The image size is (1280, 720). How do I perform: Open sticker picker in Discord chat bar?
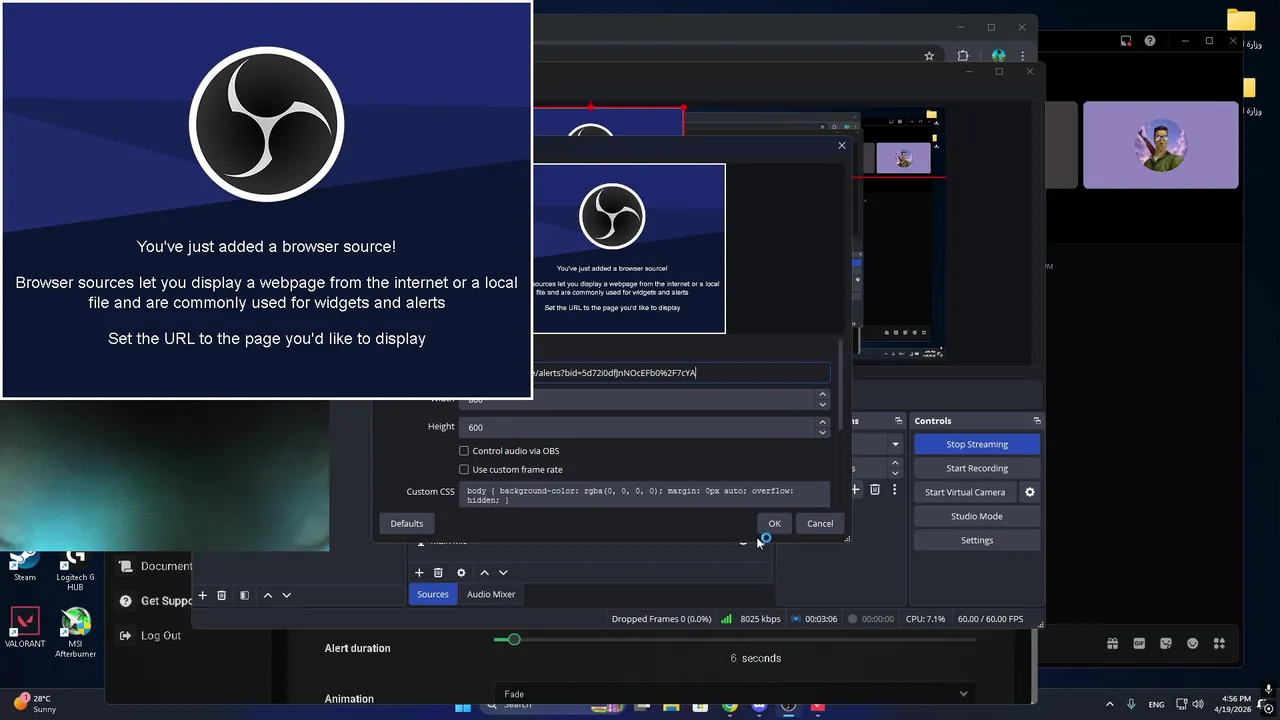(1166, 644)
